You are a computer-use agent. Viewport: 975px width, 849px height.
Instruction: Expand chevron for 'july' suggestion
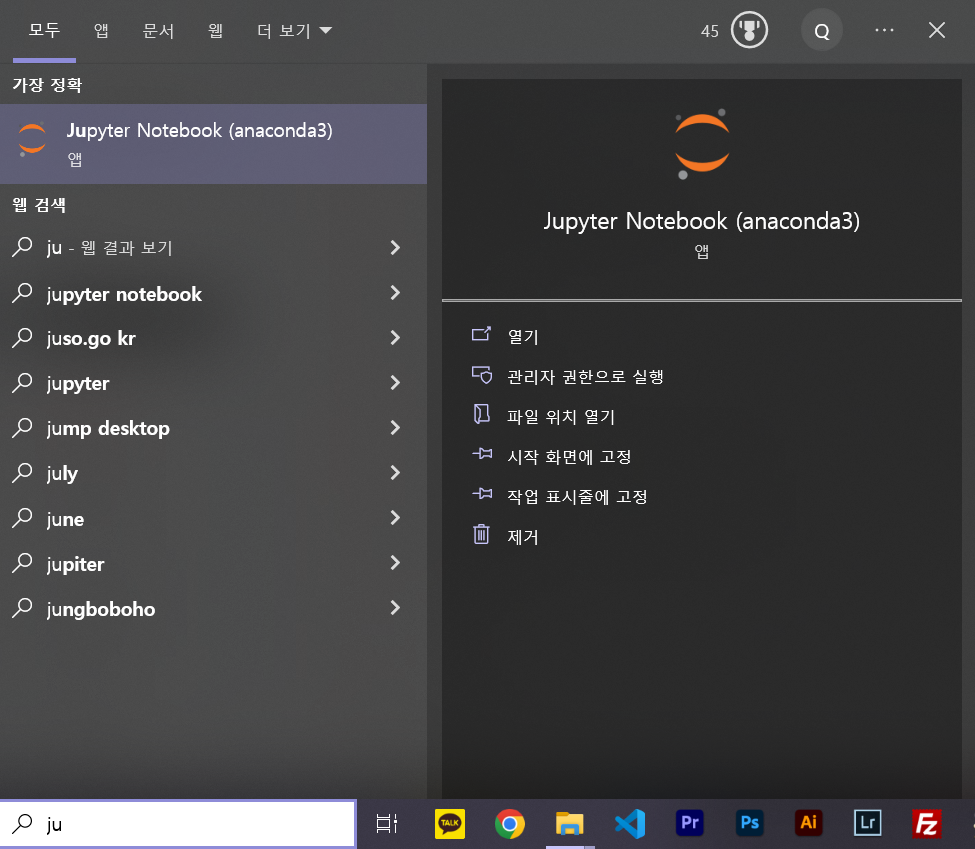[x=395, y=473]
